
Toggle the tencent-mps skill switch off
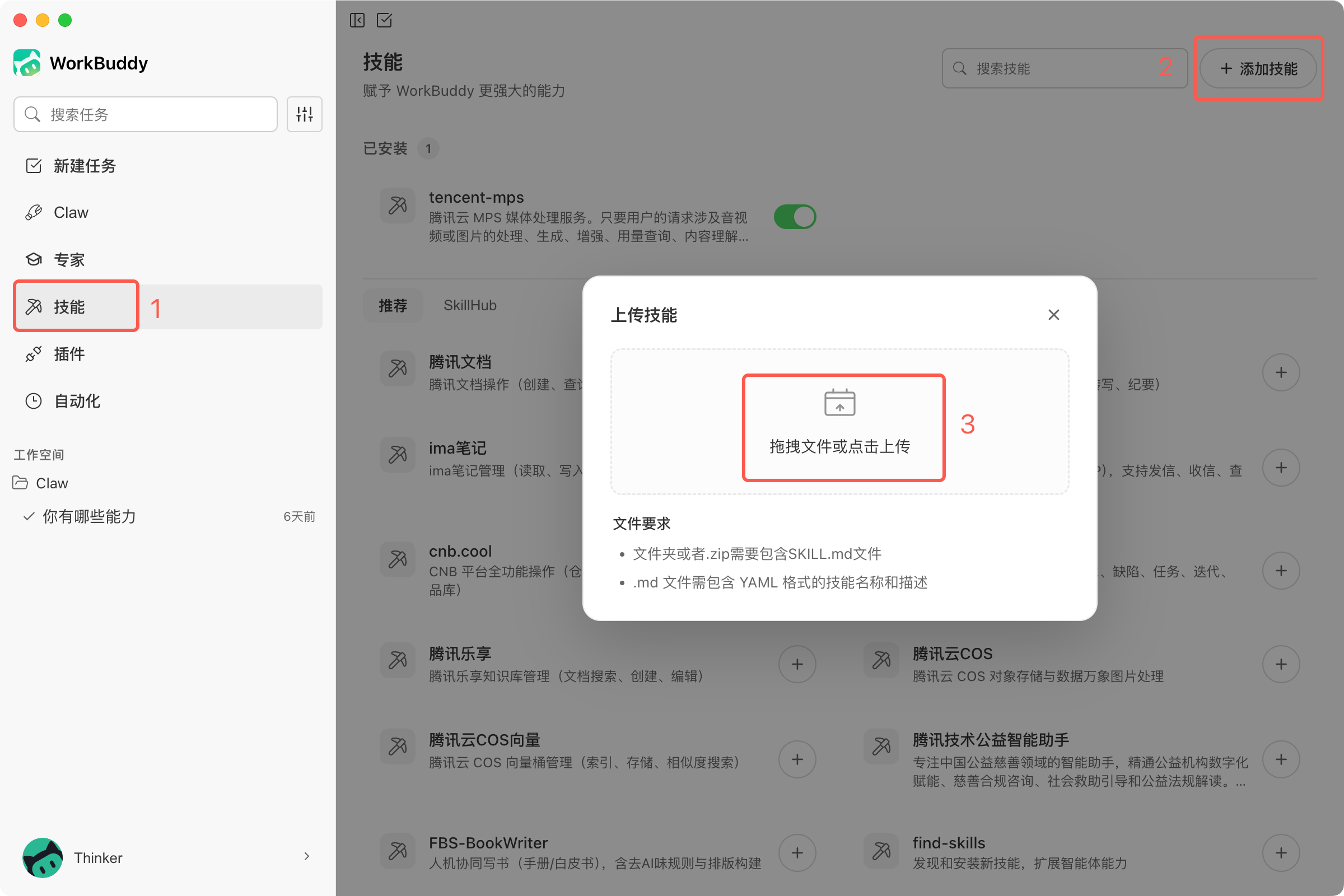coord(795,217)
